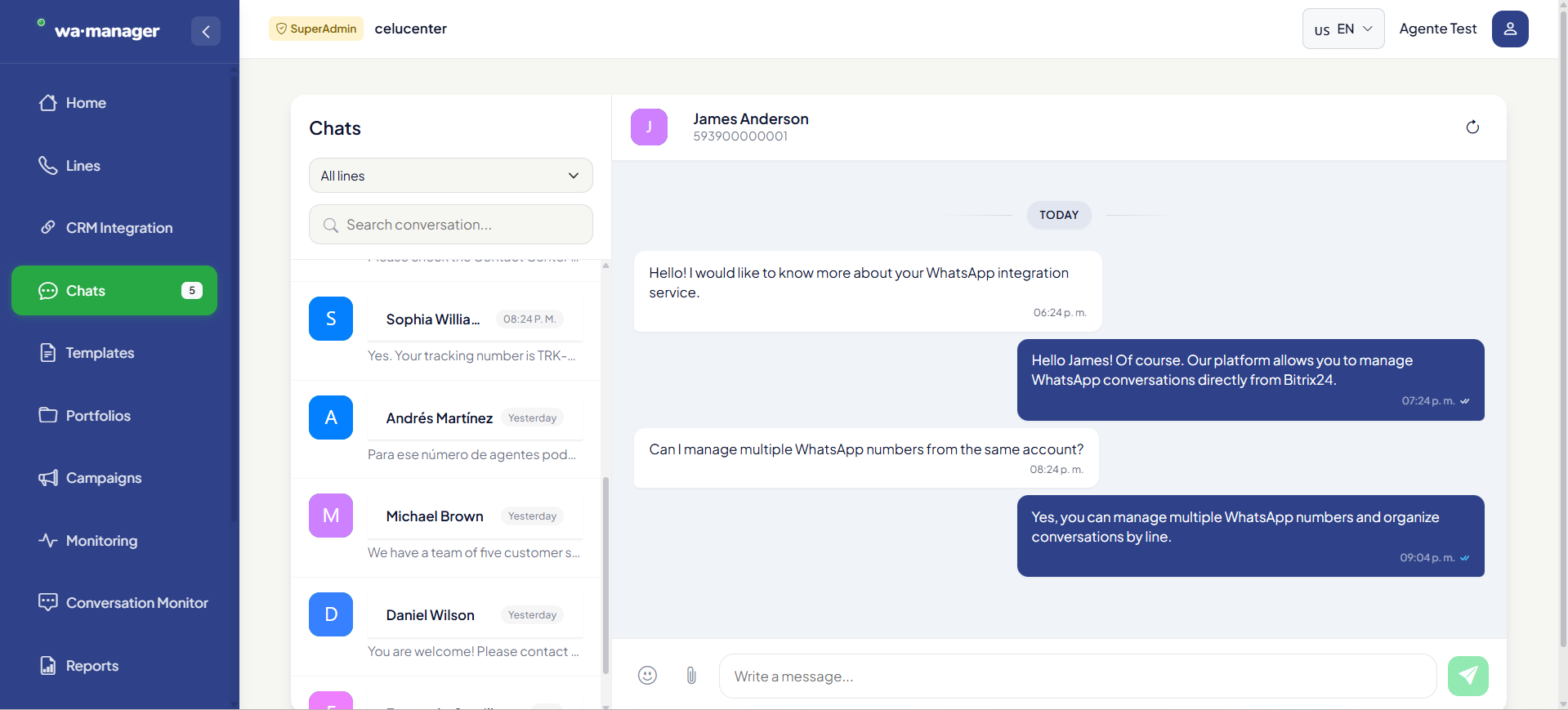Attach a file with the paperclip
The image size is (1568, 710).
point(691,676)
